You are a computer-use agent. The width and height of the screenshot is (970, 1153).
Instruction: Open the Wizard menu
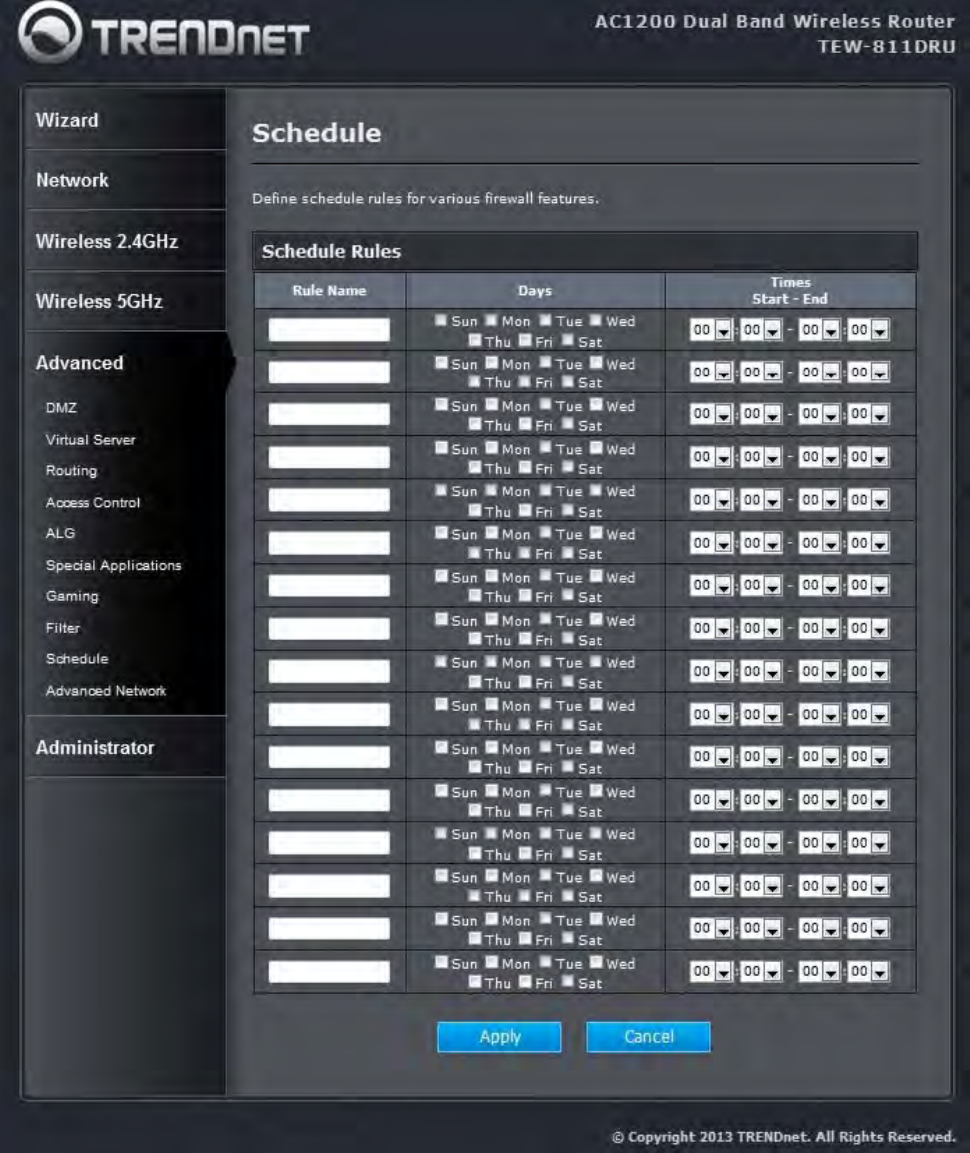pyautogui.click(x=67, y=120)
